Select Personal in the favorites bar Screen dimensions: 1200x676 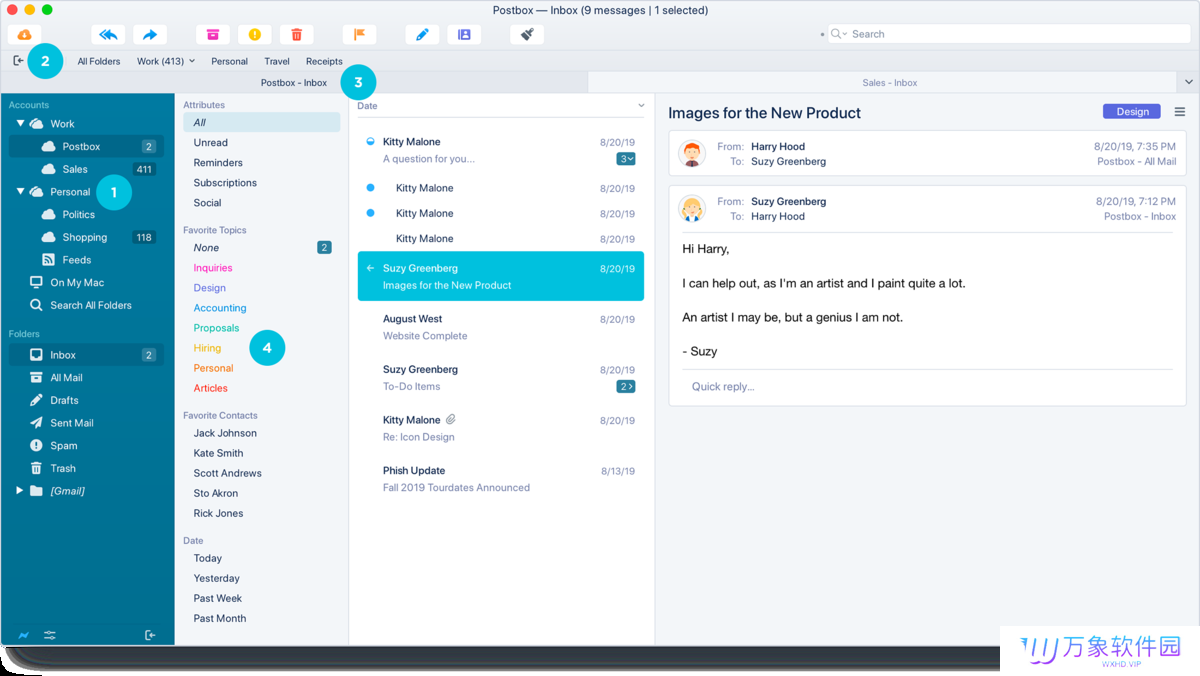[229, 61]
